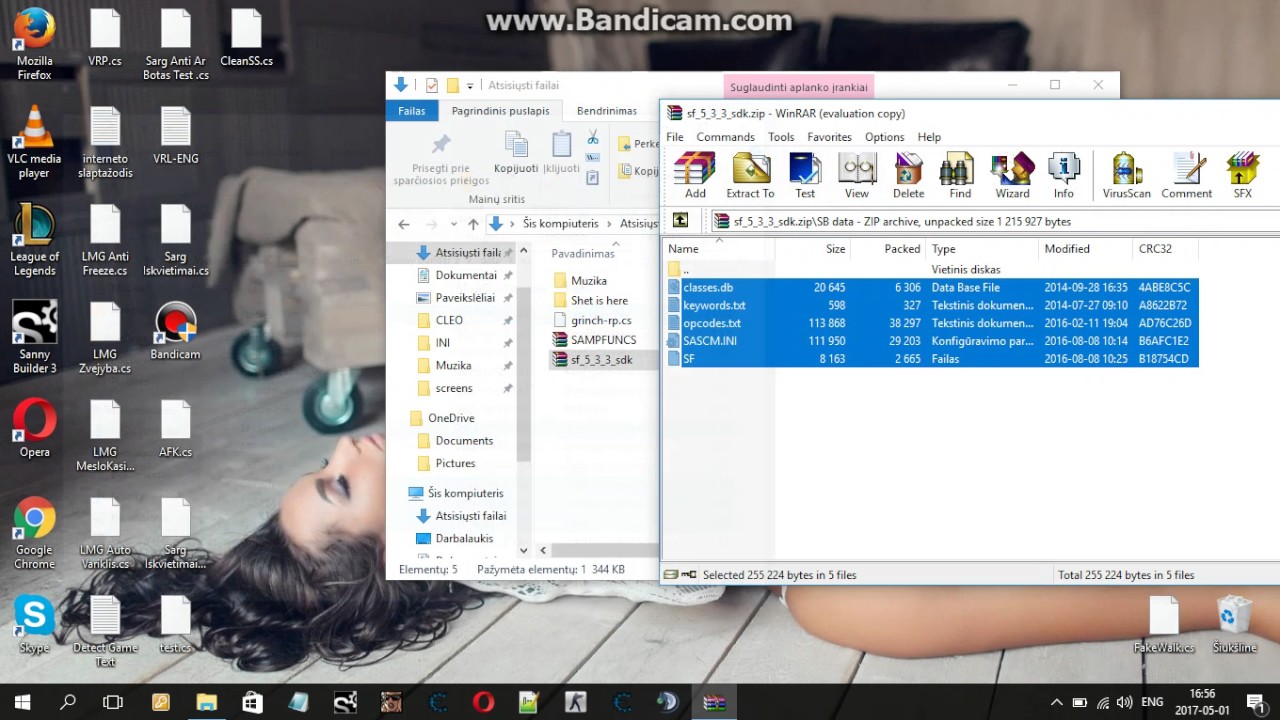Click Šis kompiuteris in Explorer breadcrumb
The image size is (1280, 720).
tap(560, 224)
